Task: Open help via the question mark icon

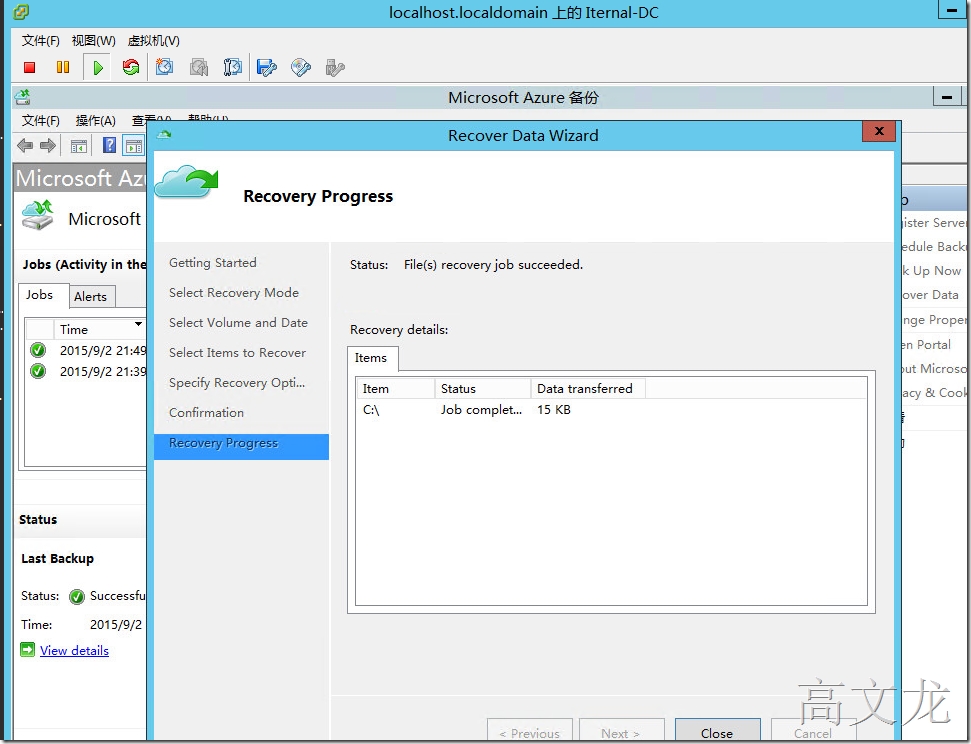Action: (x=110, y=146)
